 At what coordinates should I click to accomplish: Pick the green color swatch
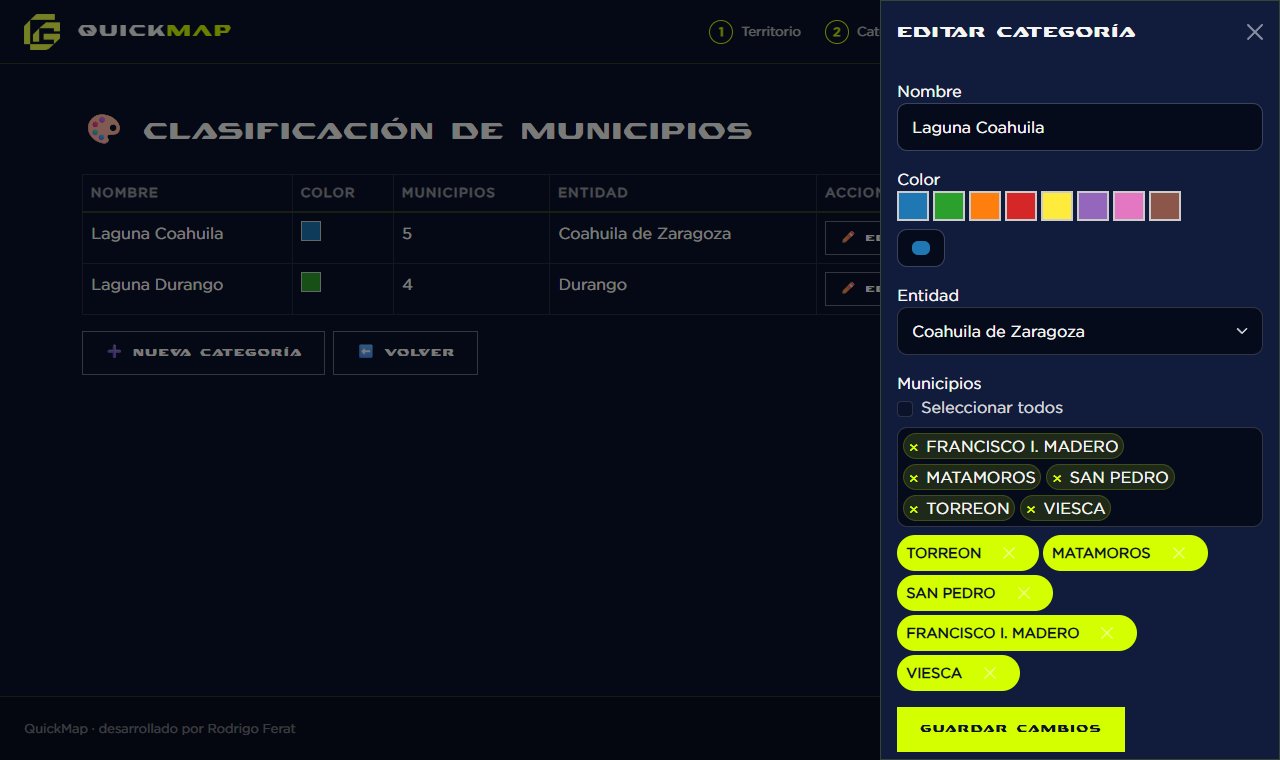coord(949,206)
